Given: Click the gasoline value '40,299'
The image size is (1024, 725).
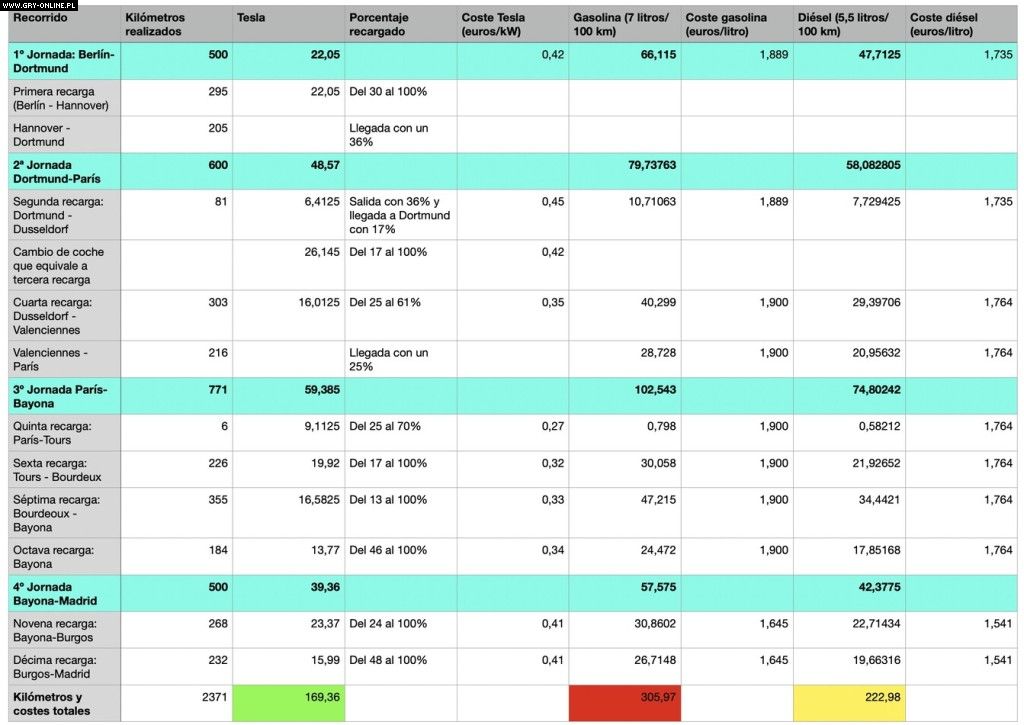Looking at the screenshot, I should pos(658,302).
